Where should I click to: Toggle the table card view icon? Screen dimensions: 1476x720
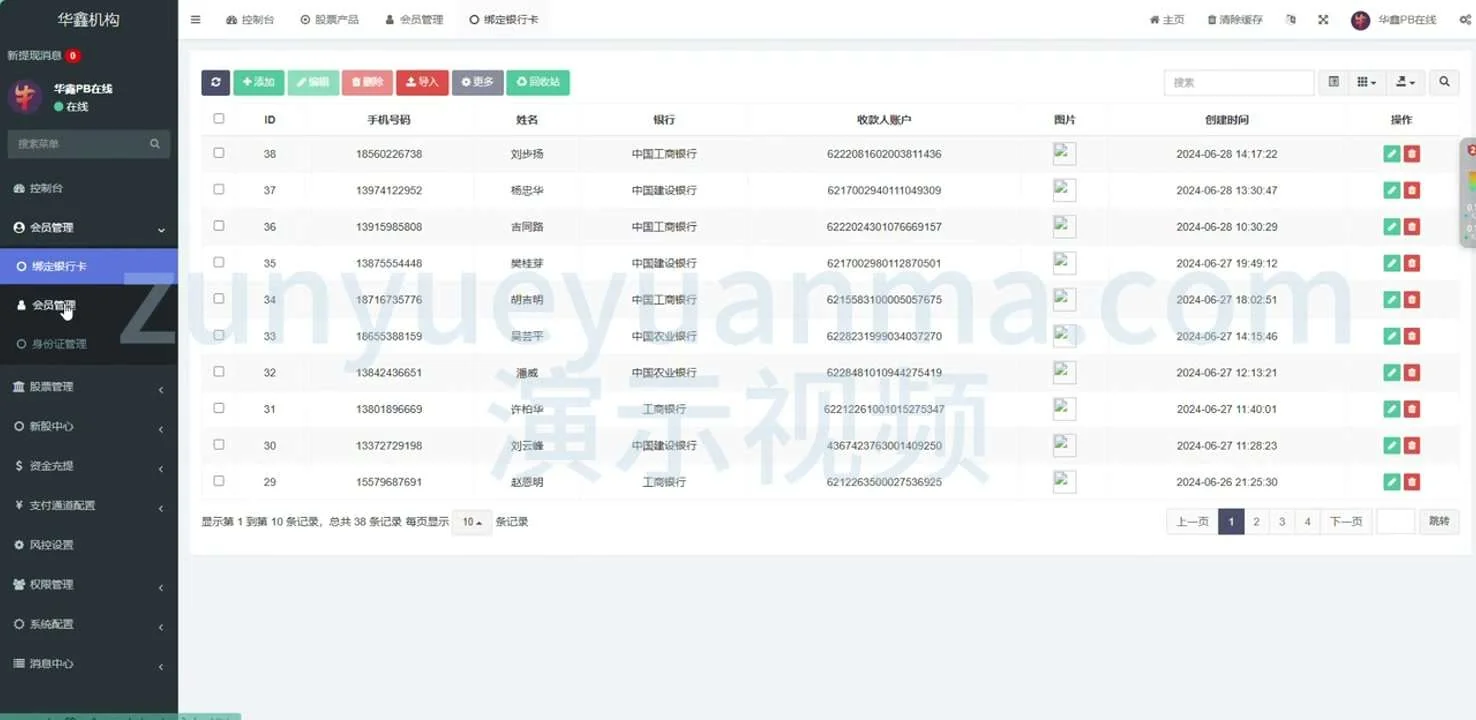1333,82
